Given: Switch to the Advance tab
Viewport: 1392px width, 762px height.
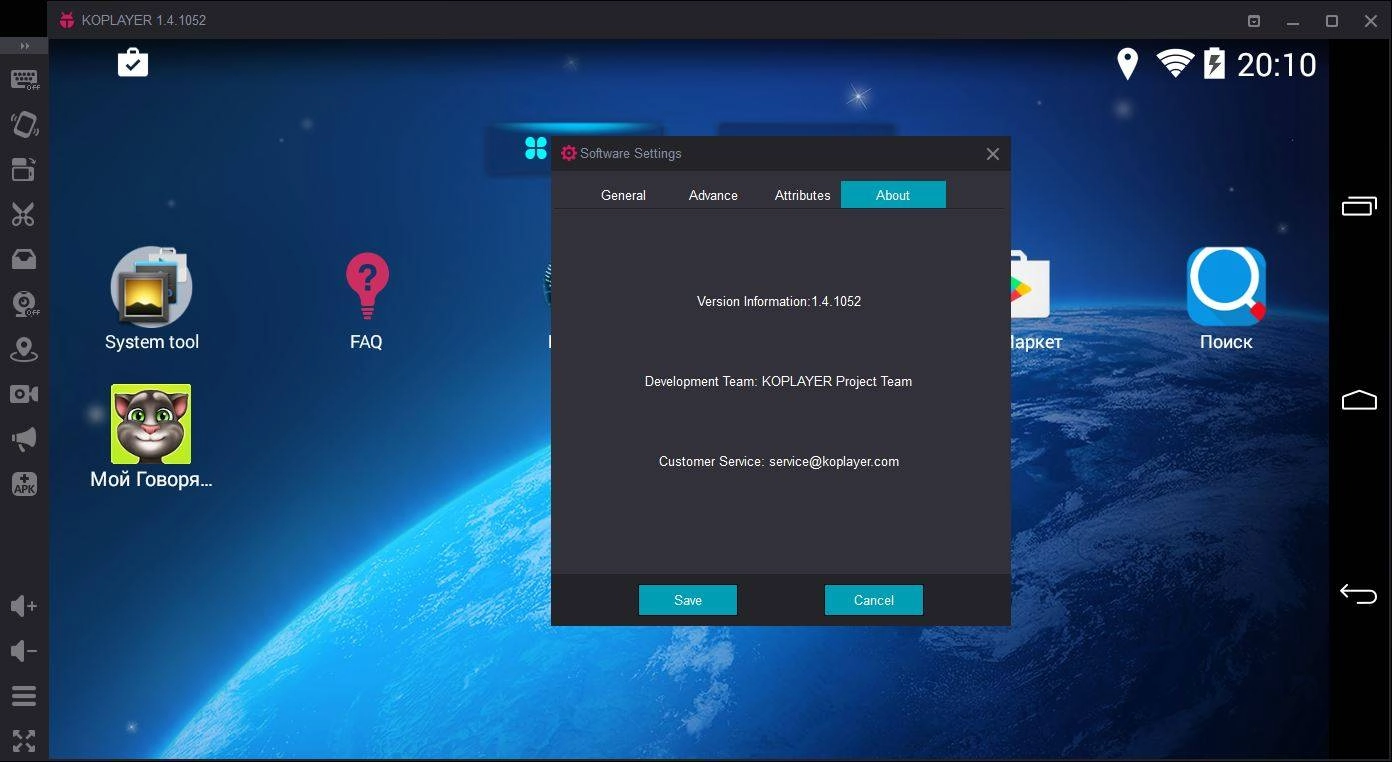Looking at the screenshot, I should [713, 195].
